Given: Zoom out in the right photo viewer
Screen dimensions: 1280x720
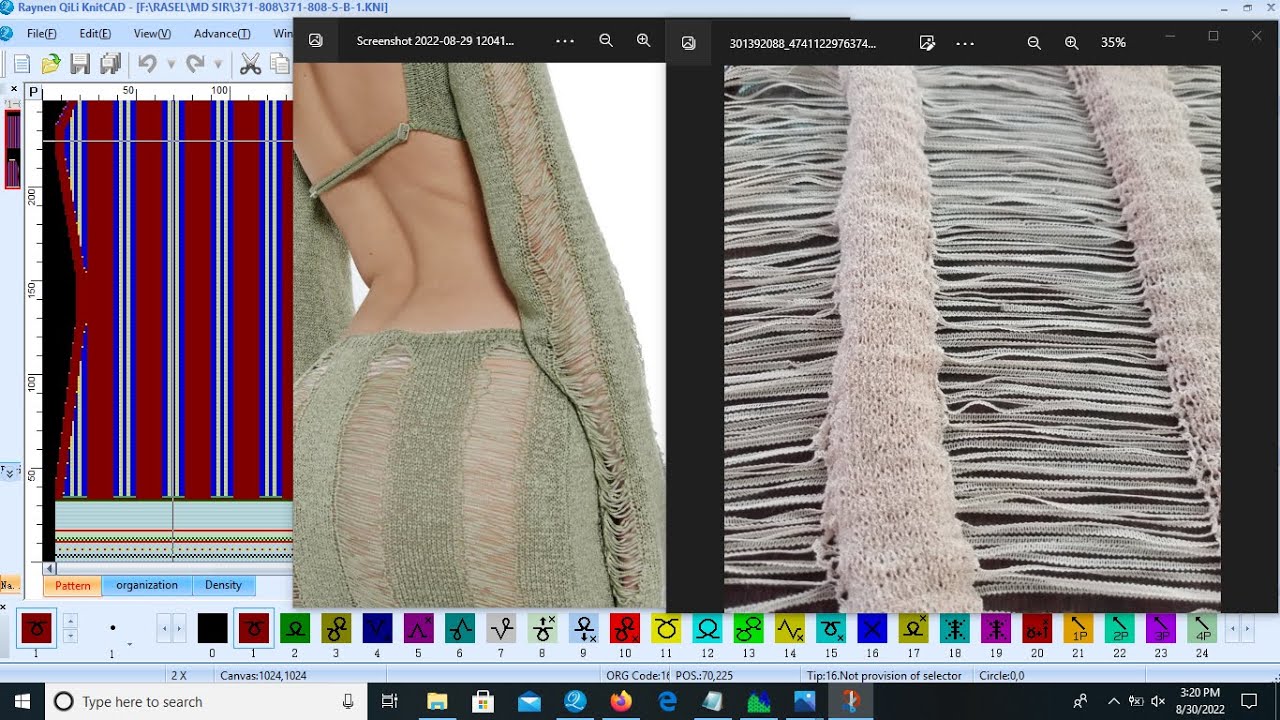Looking at the screenshot, I should click(1034, 43).
